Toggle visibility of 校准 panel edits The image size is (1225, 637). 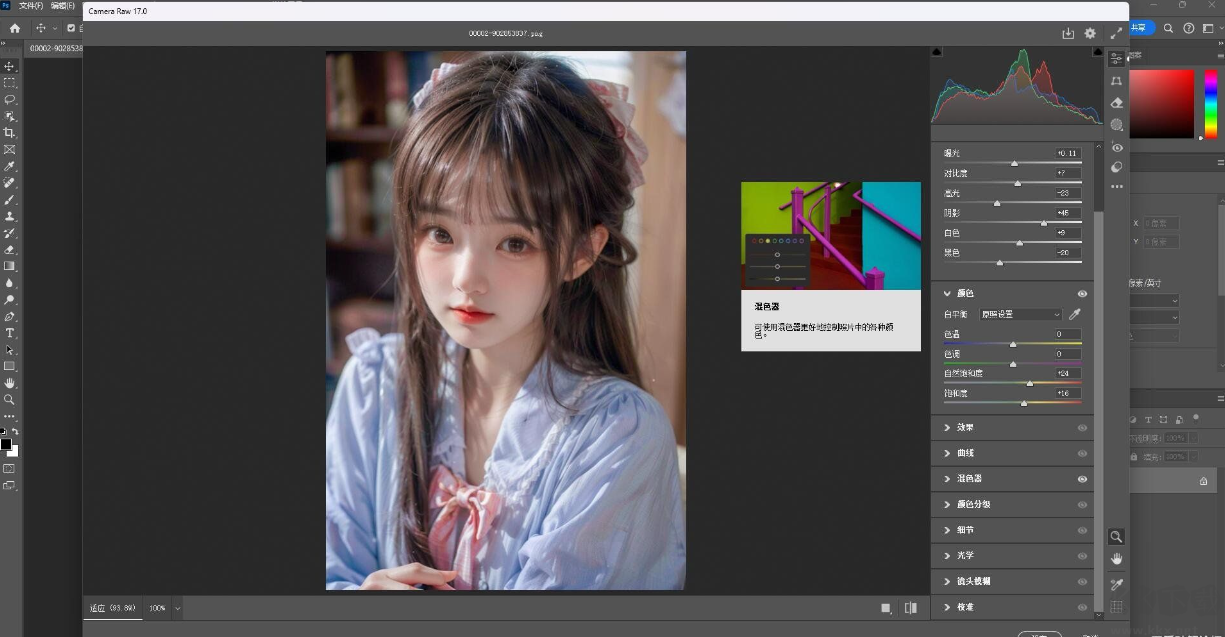(1082, 607)
